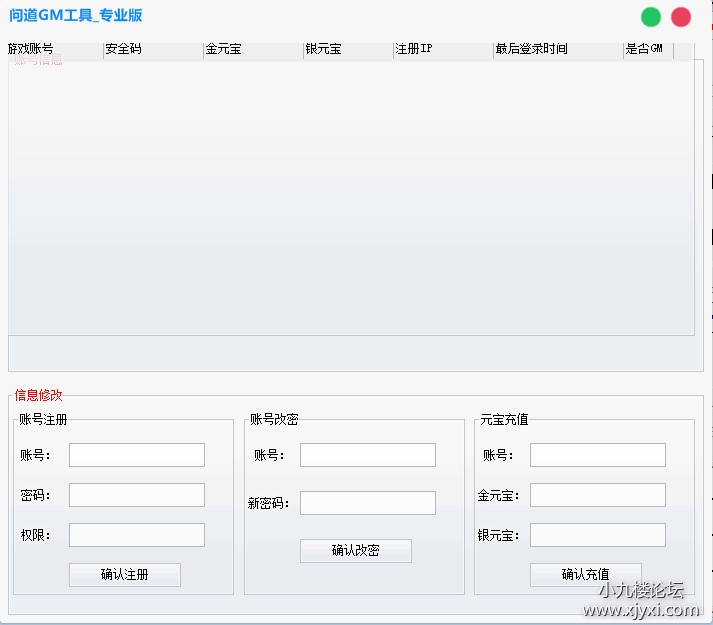This screenshot has height=625, width=713.
Task: Focus the 账号 field under 账号注册
Action: 137,455
